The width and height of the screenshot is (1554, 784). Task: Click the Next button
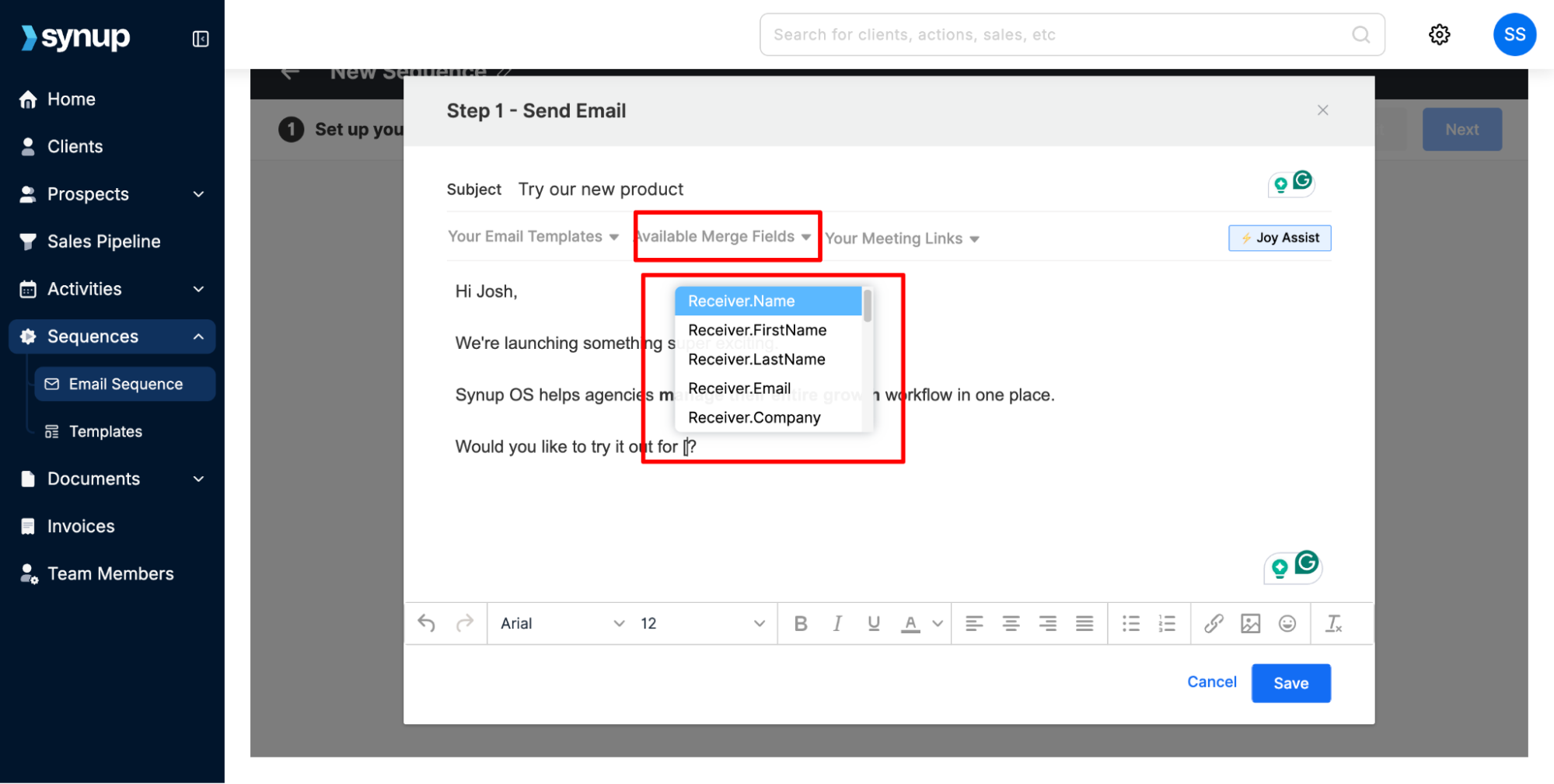(x=1461, y=130)
